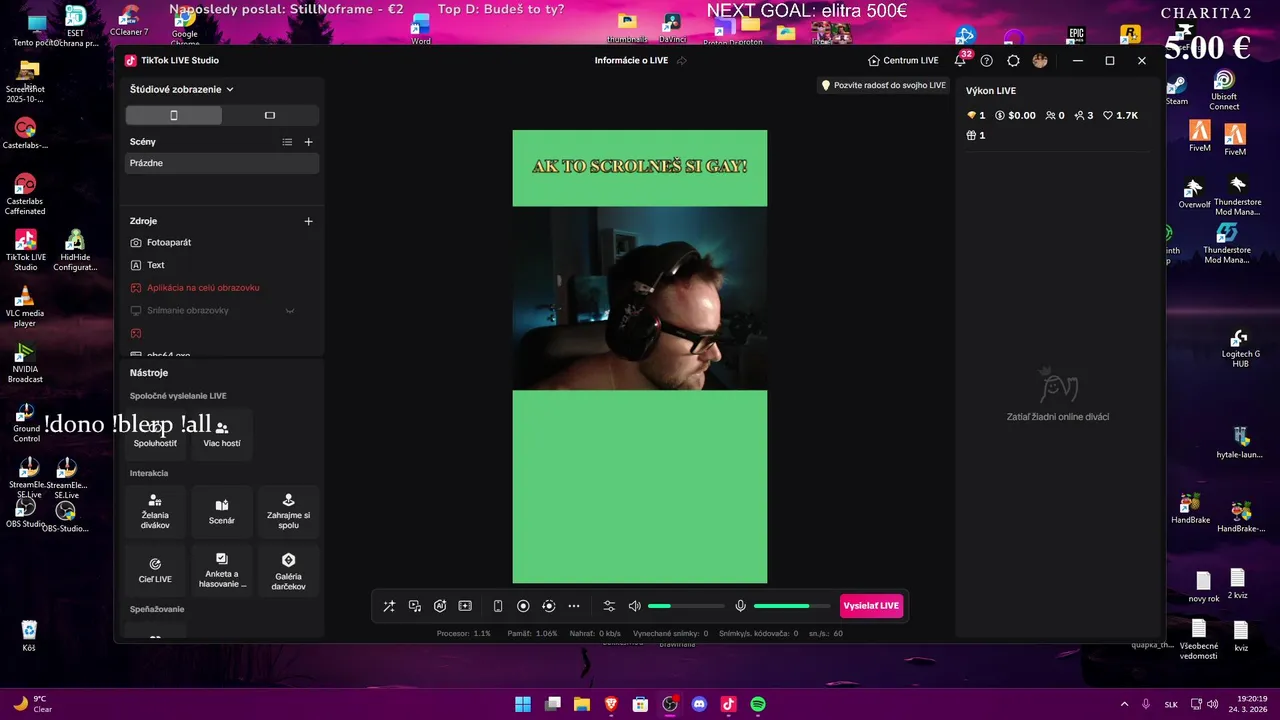Mute the speaker output

pos(634,606)
